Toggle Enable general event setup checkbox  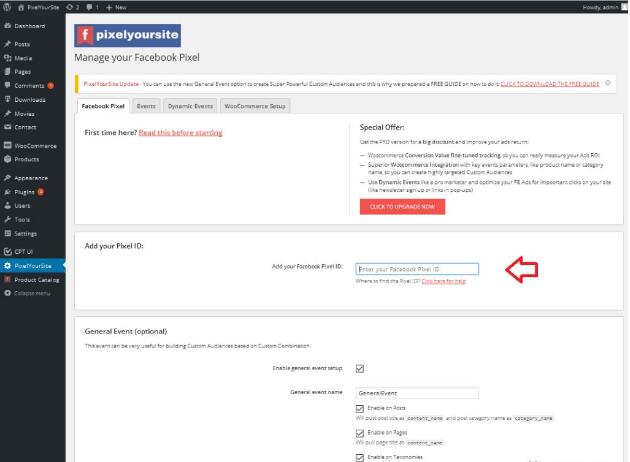click(x=360, y=368)
